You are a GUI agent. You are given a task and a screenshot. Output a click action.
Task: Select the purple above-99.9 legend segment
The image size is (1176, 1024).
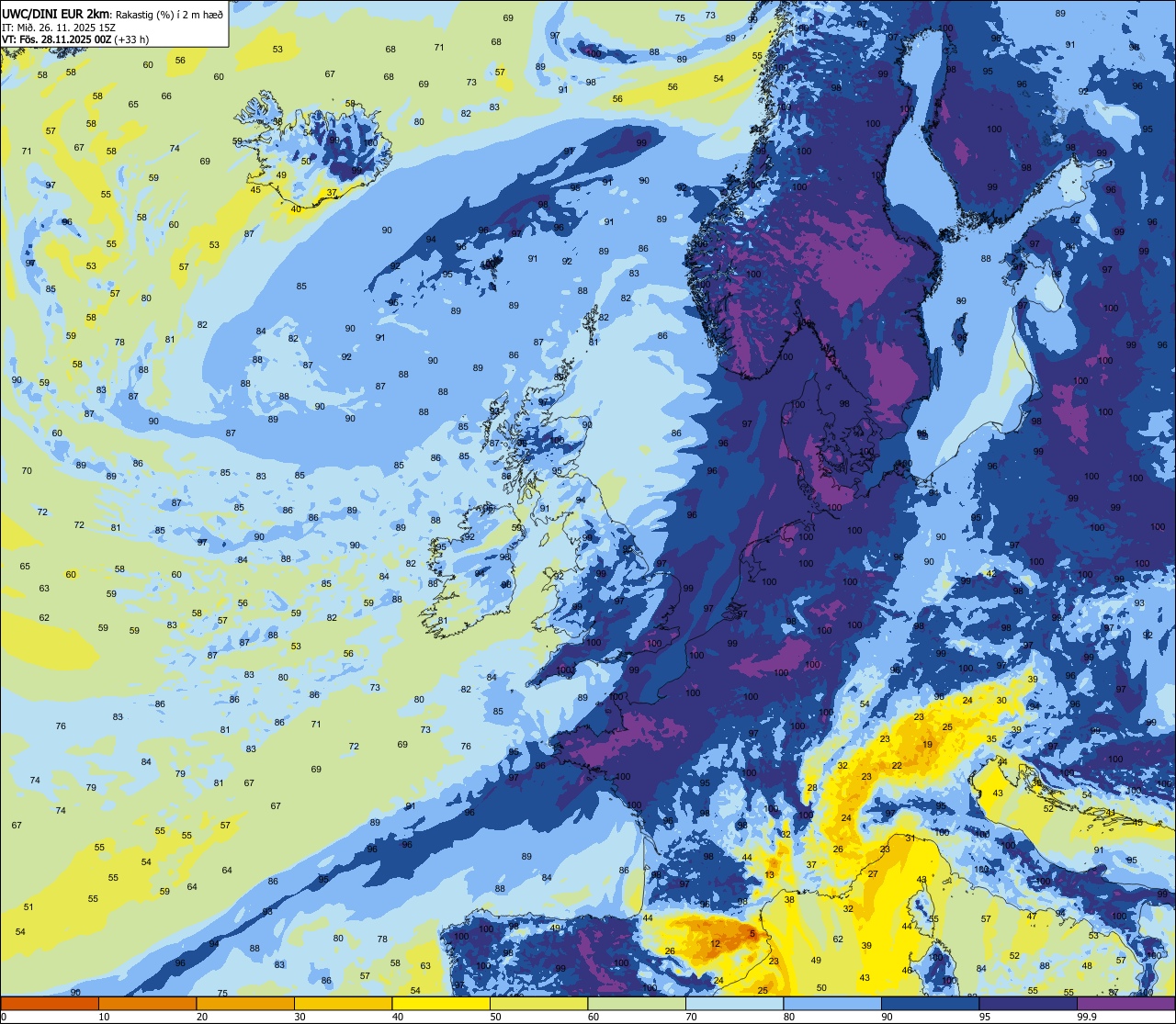(x=1125, y=1003)
